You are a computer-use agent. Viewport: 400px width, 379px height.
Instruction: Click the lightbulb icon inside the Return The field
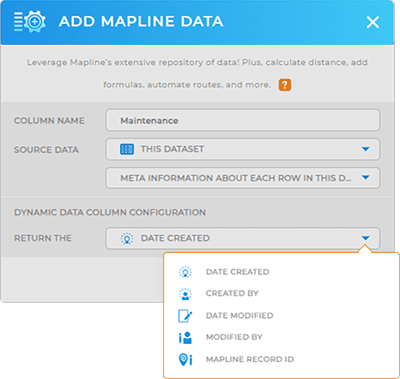coord(127,238)
